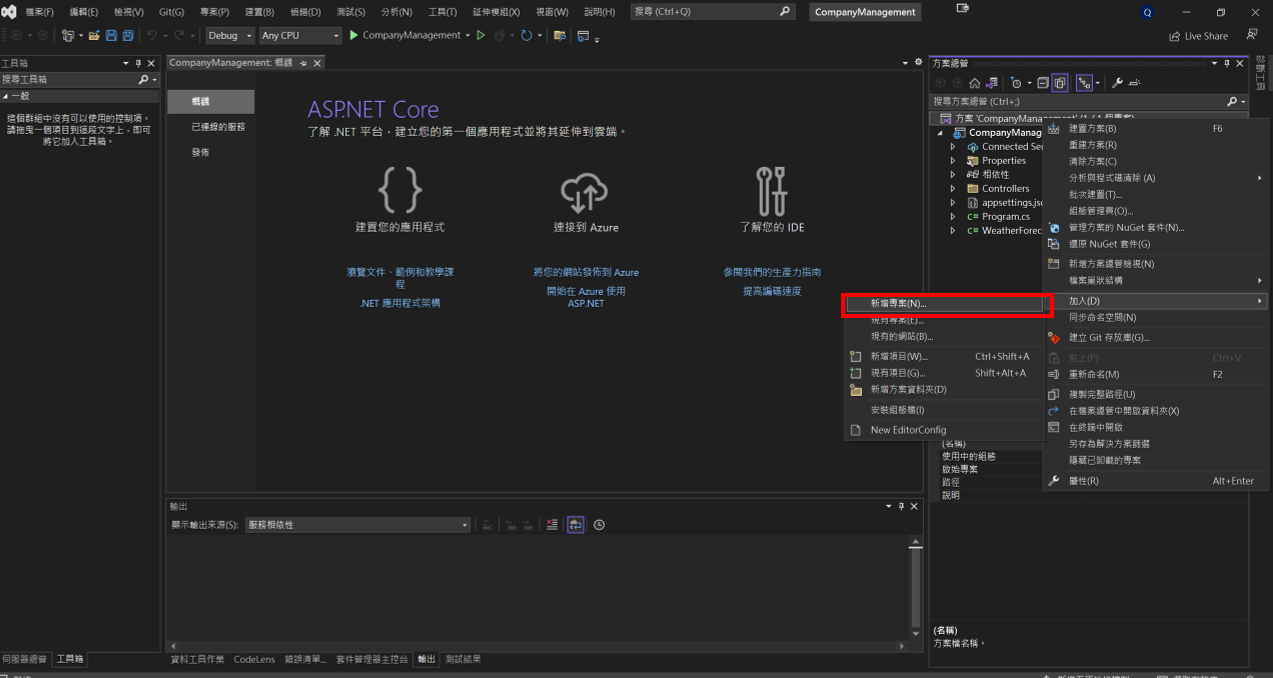
Task: Open the Git(G) menu
Action: [x=172, y=12]
